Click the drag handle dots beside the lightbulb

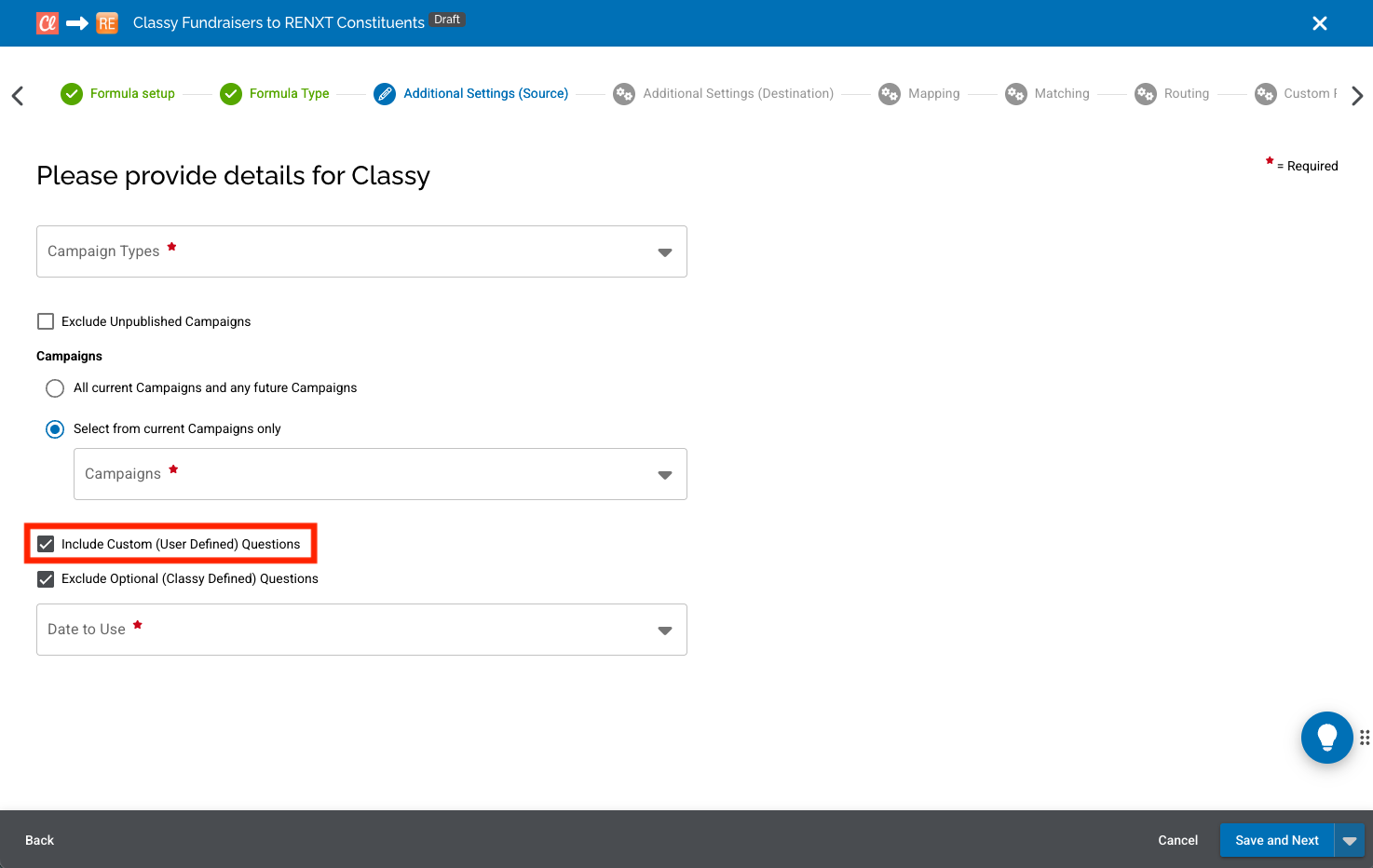(x=1365, y=737)
